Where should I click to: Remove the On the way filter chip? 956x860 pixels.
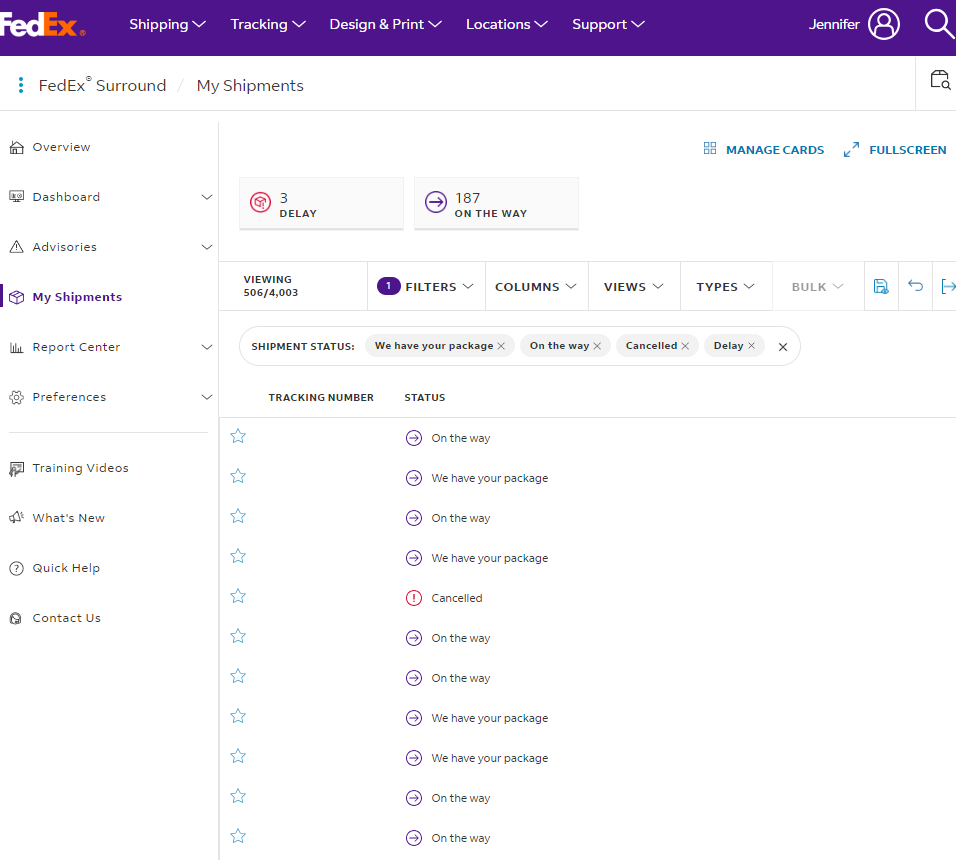coord(597,346)
